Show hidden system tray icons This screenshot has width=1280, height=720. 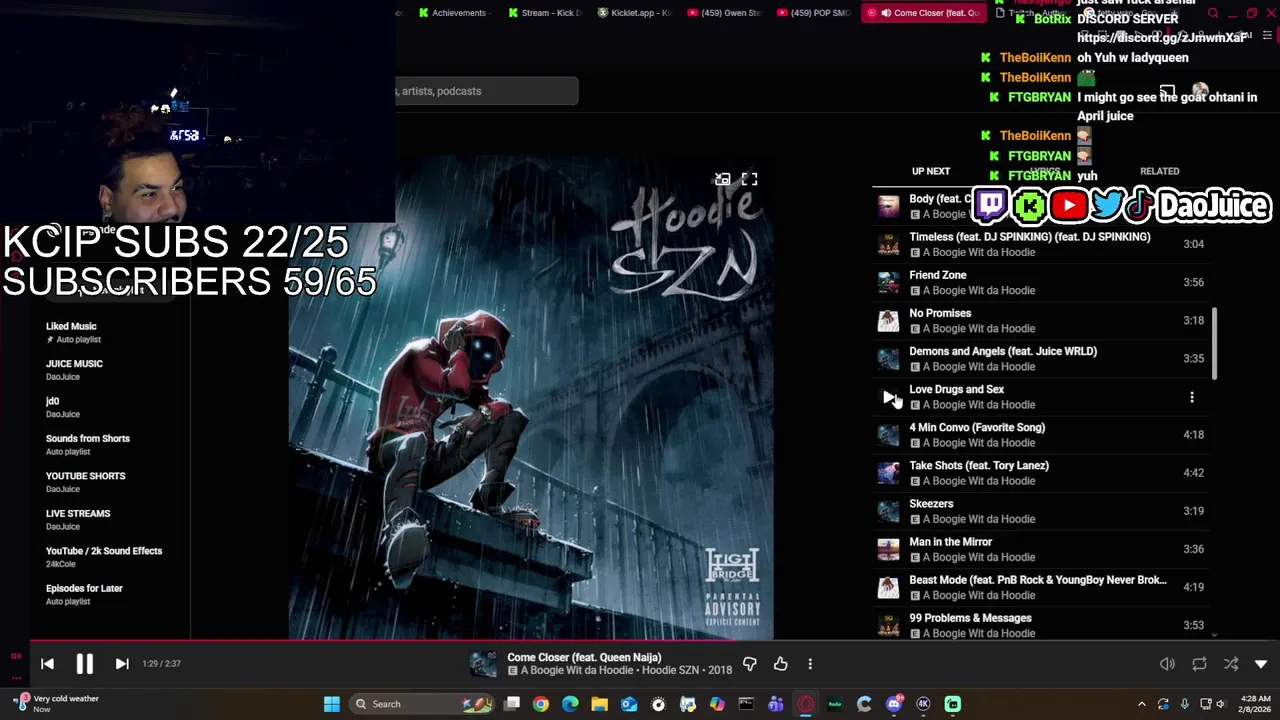pyautogui.click(x=1142, y=704)
